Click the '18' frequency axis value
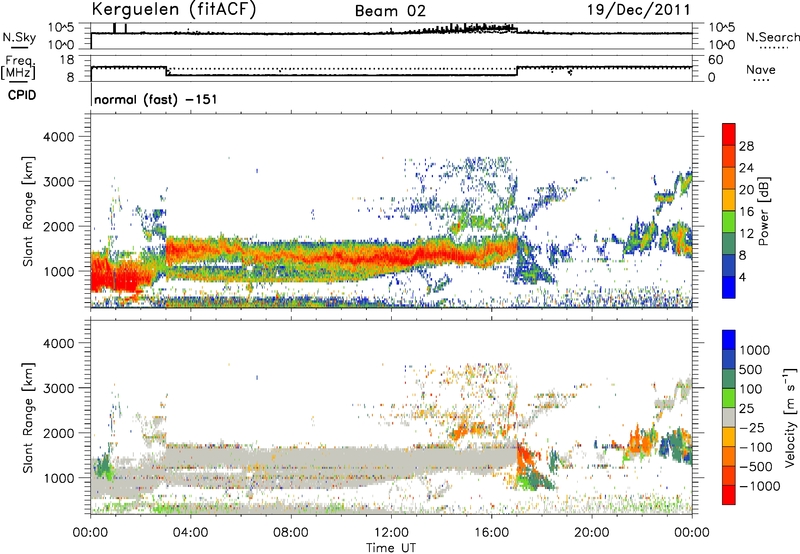The width and height of the screenshot is (800, 554). (67, 60)
